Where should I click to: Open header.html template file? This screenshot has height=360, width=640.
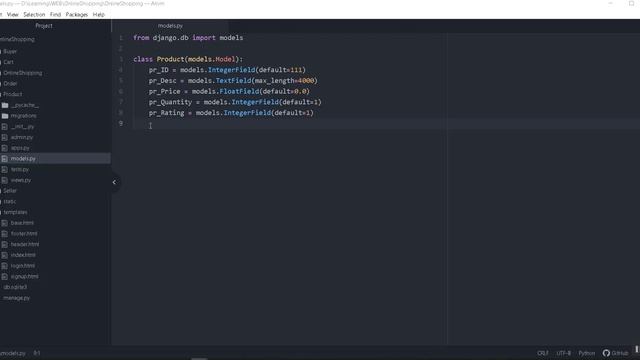(25, 244)
